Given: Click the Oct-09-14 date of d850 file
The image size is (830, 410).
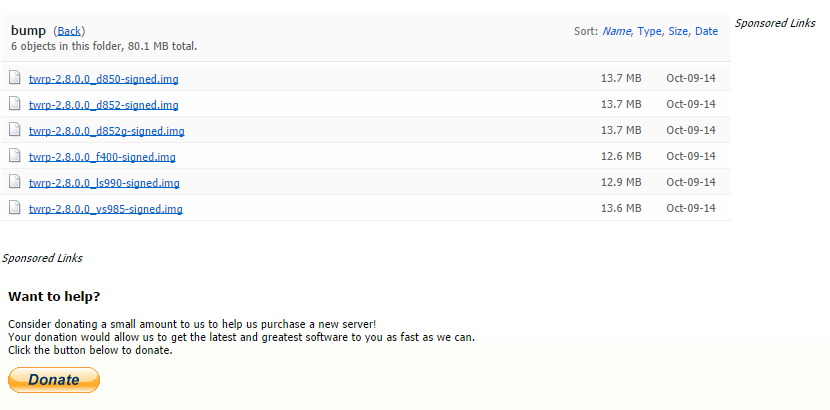Looking at the screenshot, I should click(691, 78).
